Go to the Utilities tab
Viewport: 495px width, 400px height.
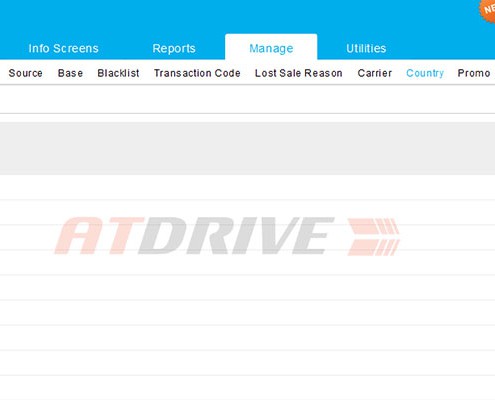366,49
